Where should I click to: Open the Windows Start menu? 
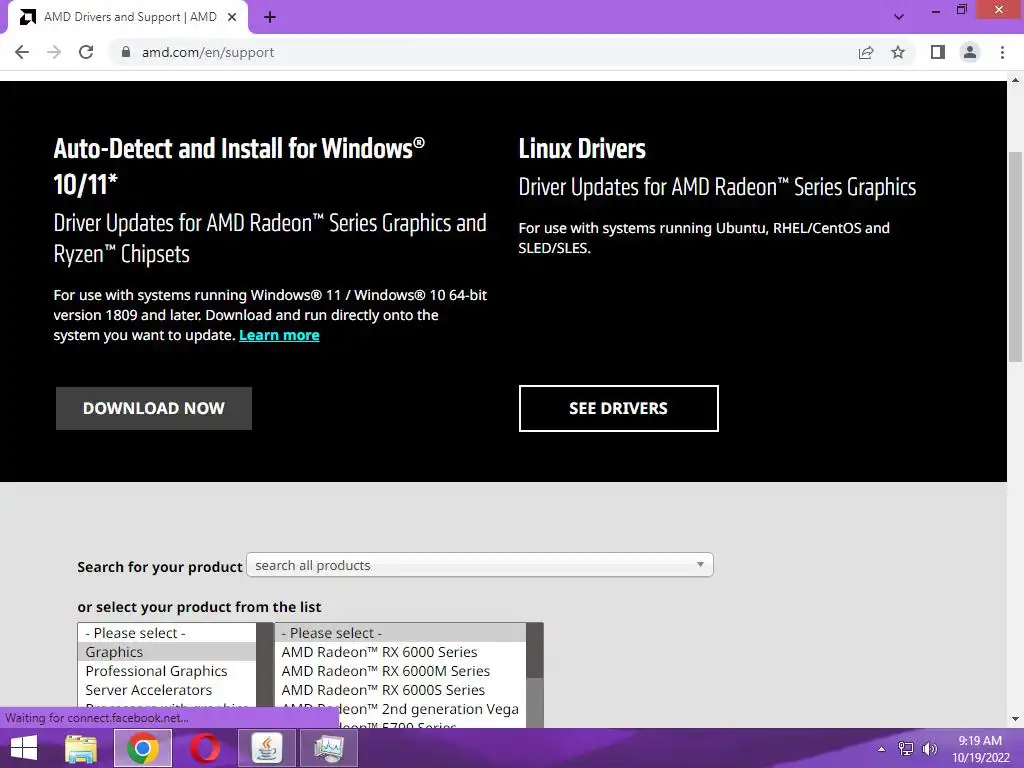pyautogui.click(x=24, y=748)
